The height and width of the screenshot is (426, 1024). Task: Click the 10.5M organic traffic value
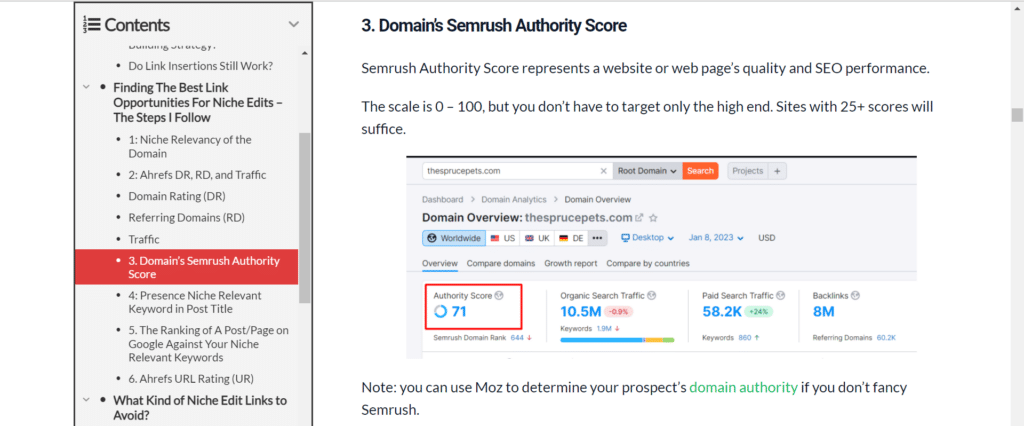[x=580, y=312]
